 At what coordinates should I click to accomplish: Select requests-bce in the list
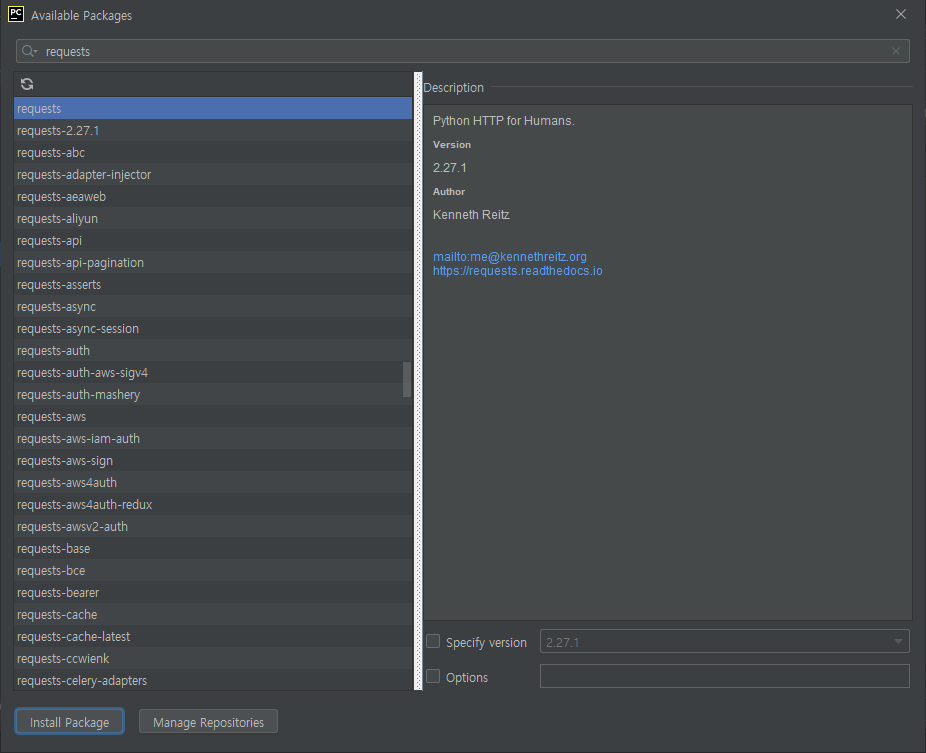click(x=213, y=571)
